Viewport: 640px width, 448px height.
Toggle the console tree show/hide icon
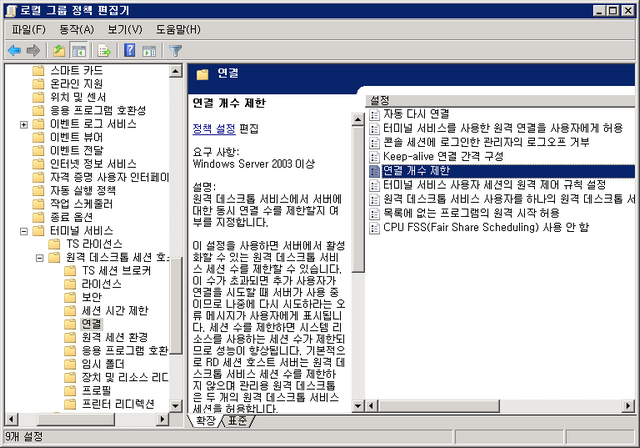(79, 51)
